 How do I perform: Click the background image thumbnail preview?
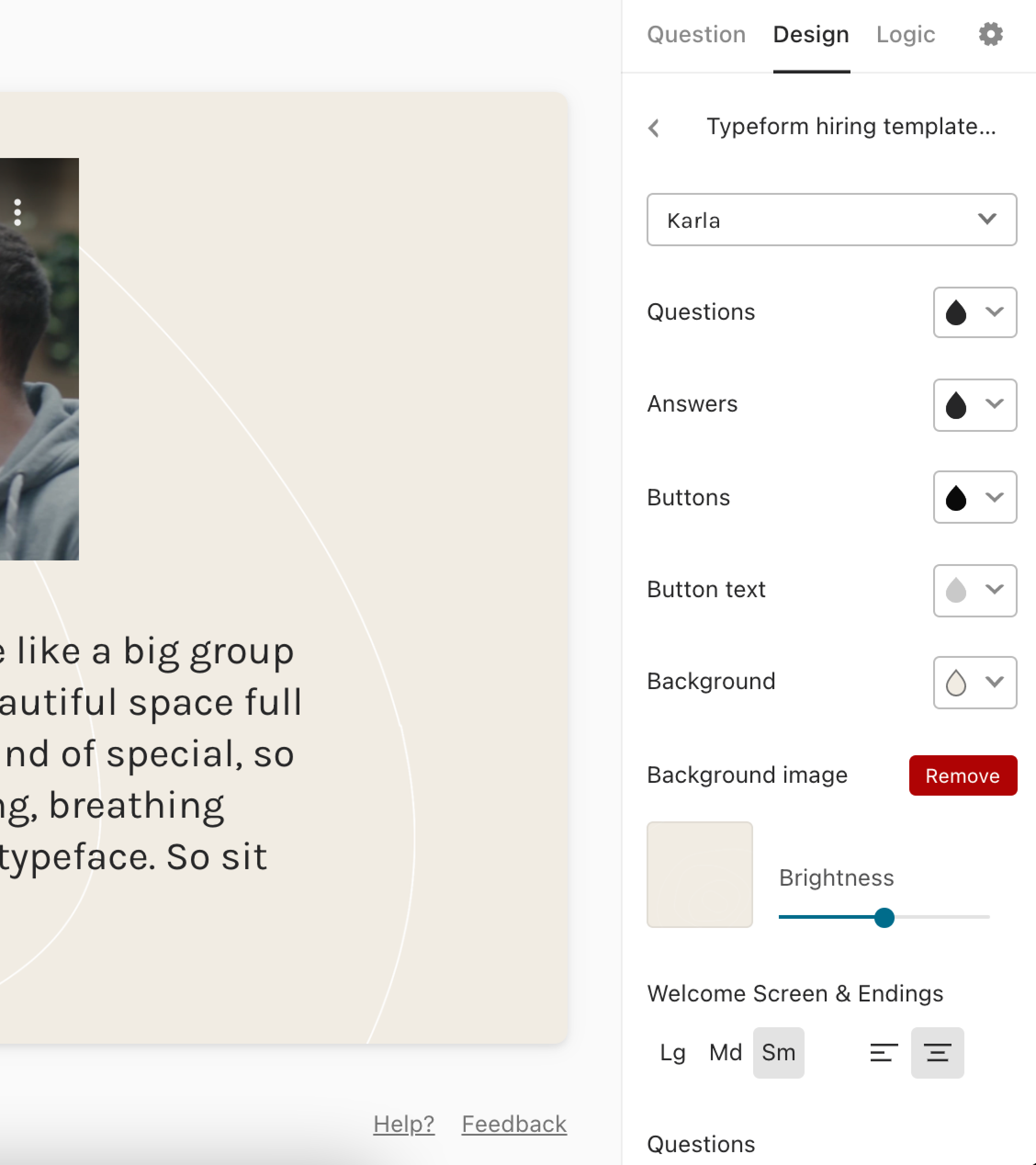coord(700,874)
